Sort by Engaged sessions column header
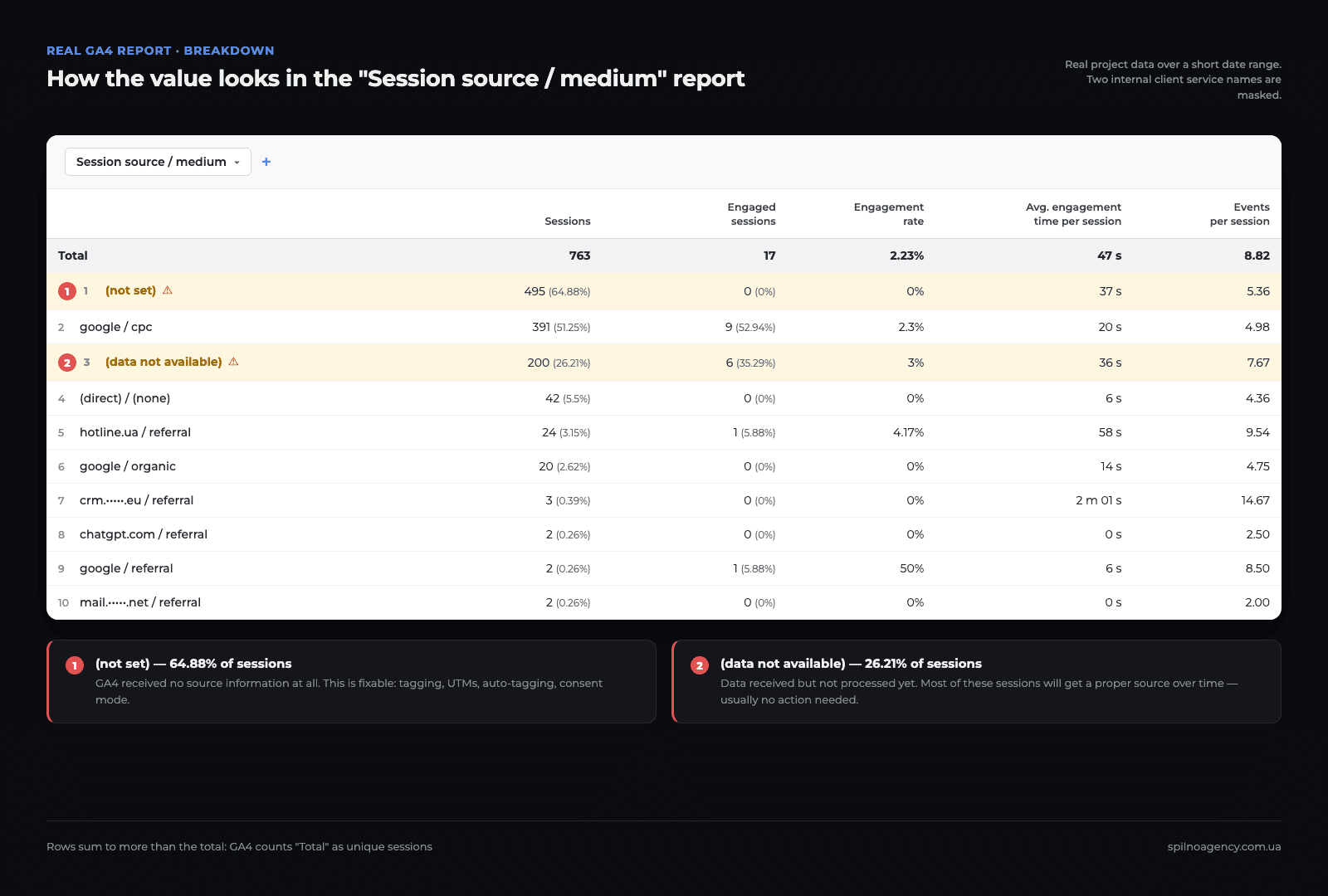Screen dimensions: 1328x896 [752, 214]
